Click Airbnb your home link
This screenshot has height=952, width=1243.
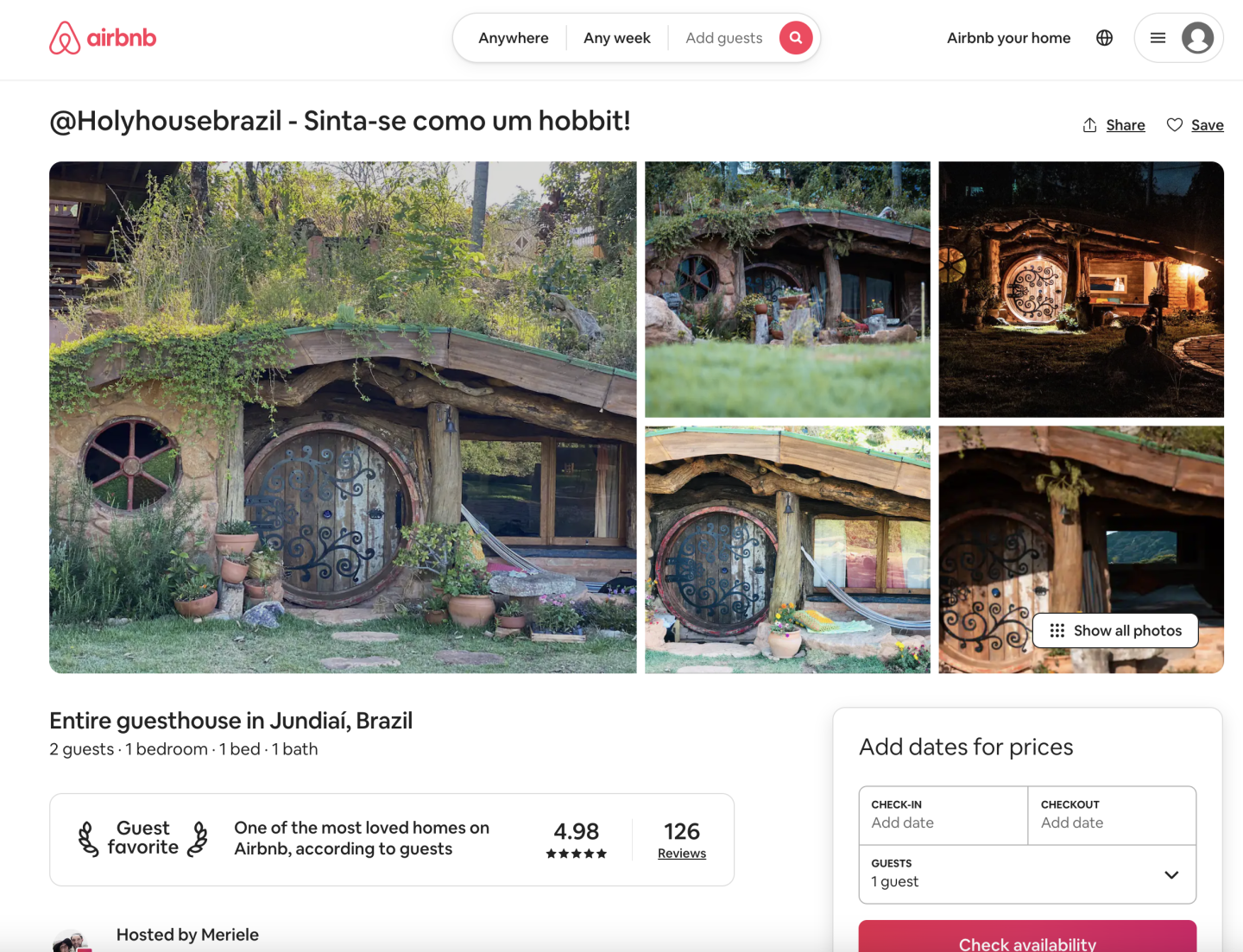click(x=1009, y=38)
